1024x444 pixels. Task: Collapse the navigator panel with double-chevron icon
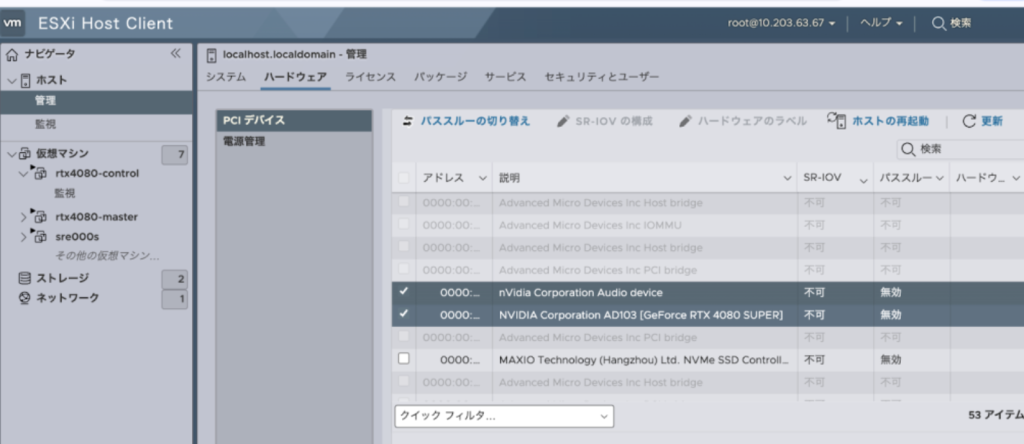pyautogui.click(x=176, y=54)
